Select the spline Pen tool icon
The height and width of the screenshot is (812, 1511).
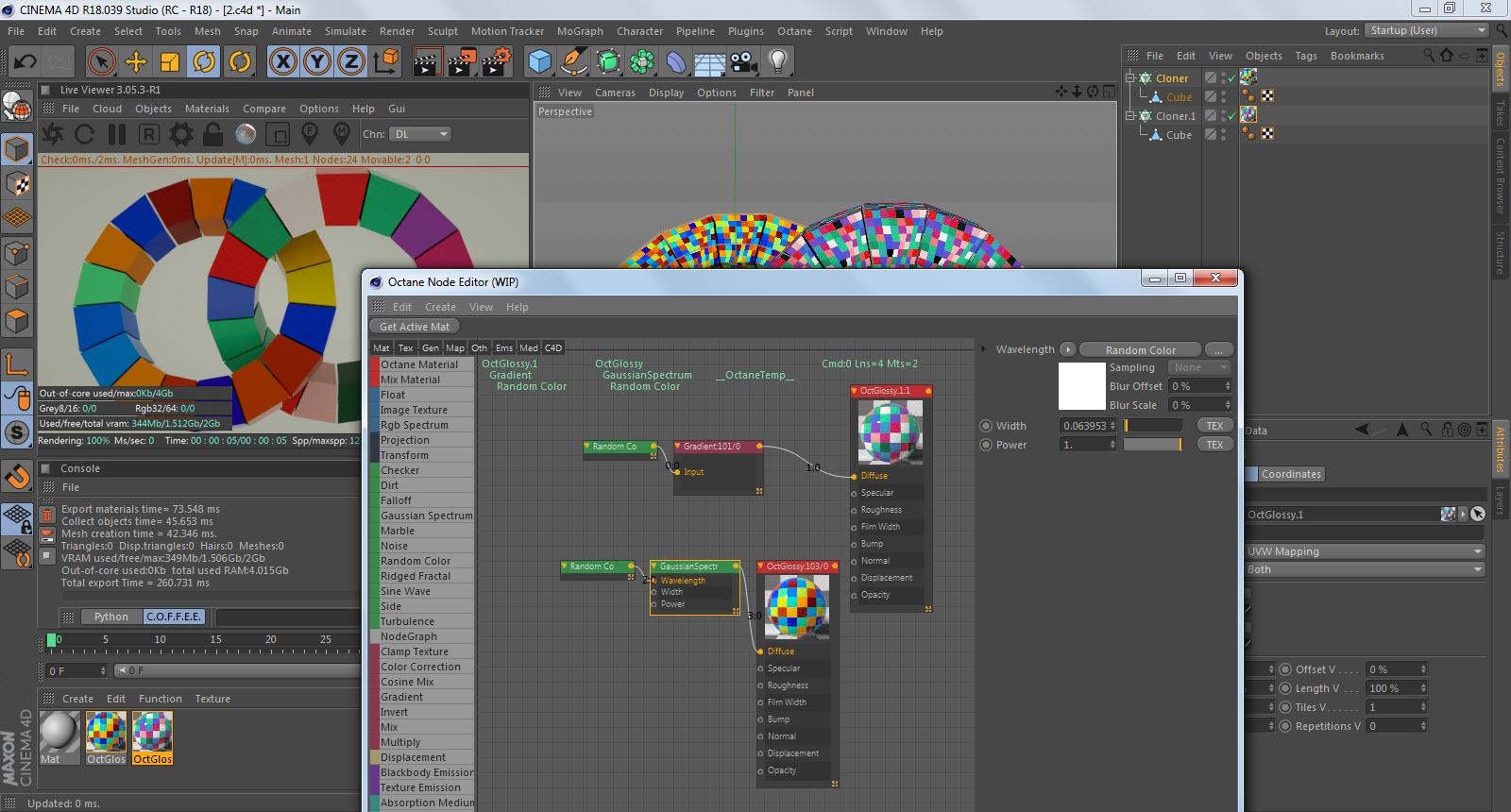pyautogui.click(x=573, y=62)
